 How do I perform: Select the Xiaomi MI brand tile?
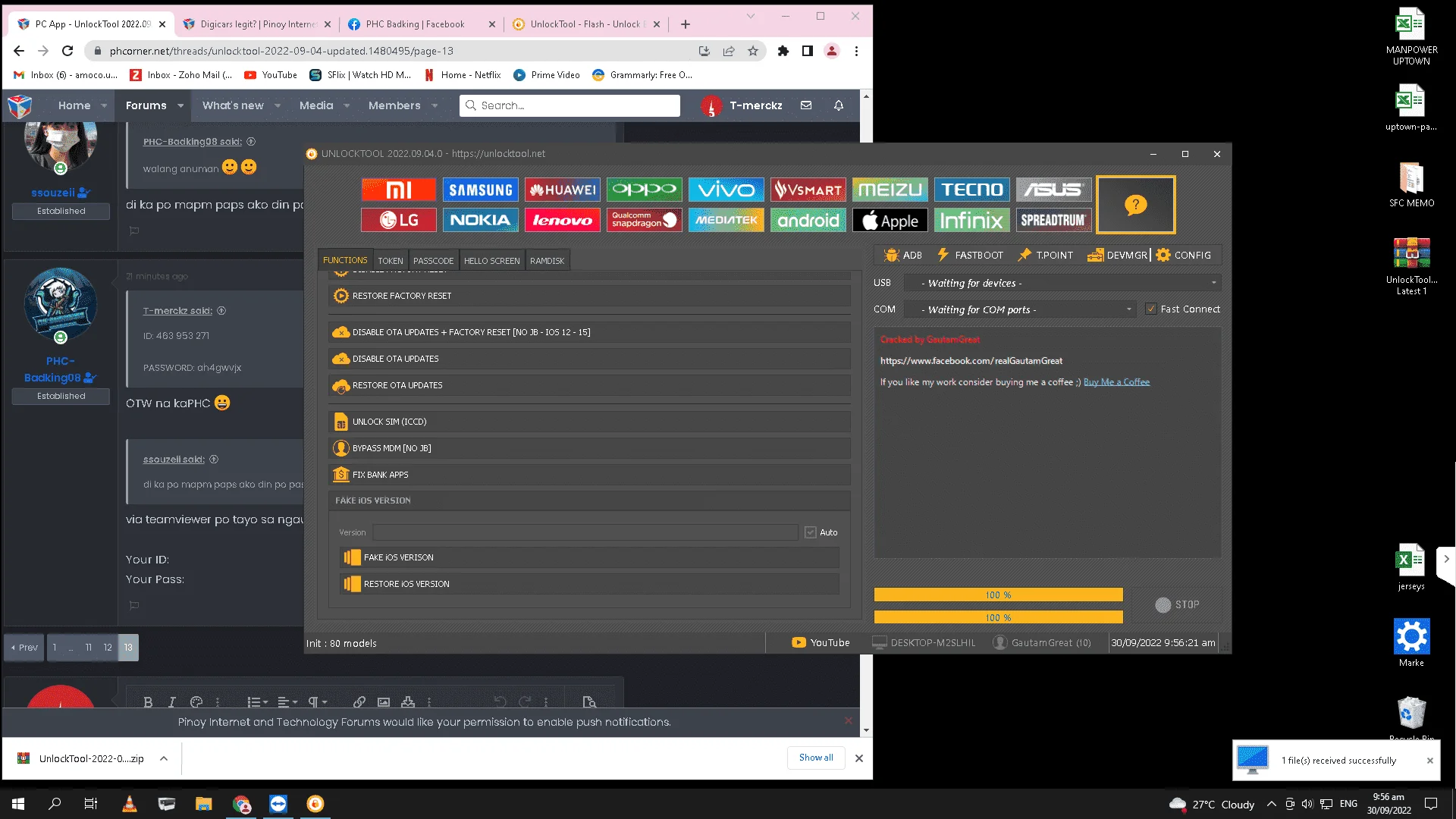coord(399,190)
